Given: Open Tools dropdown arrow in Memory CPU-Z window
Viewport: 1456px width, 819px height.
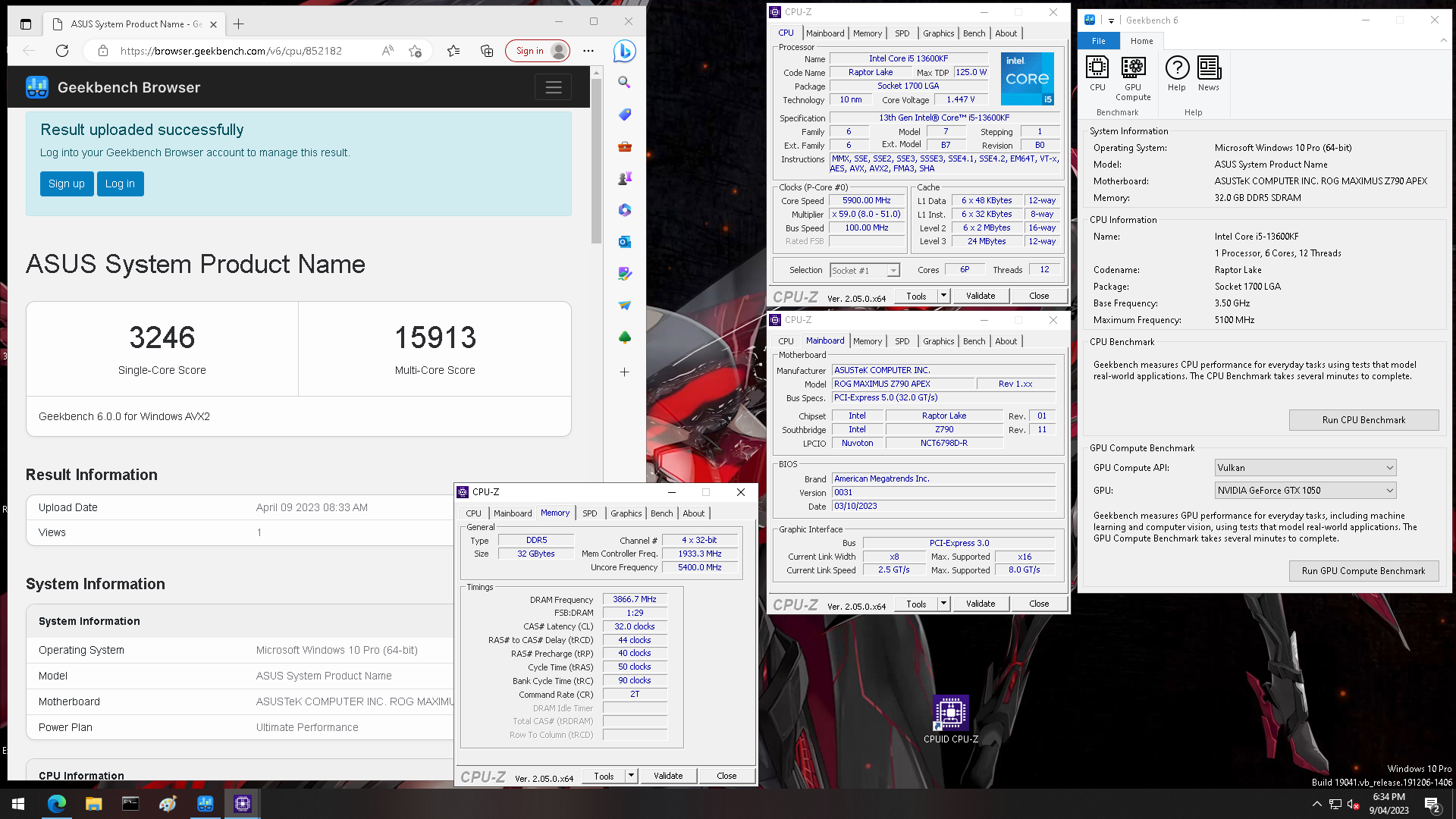Looking at the screenshot, I should pyautogui.click(x=631, y=776).
